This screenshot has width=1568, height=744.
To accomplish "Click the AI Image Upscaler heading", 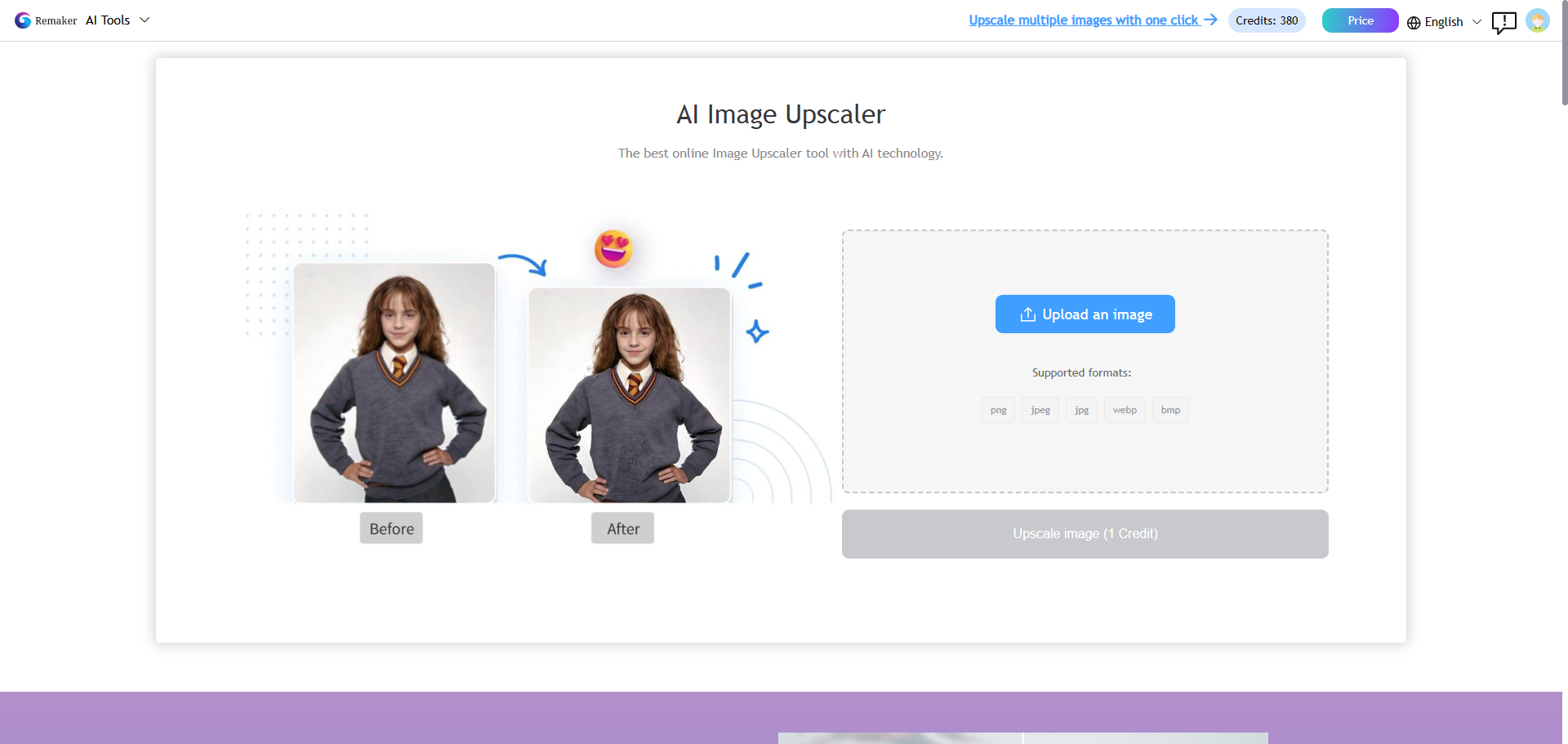I will click(781, 114).
